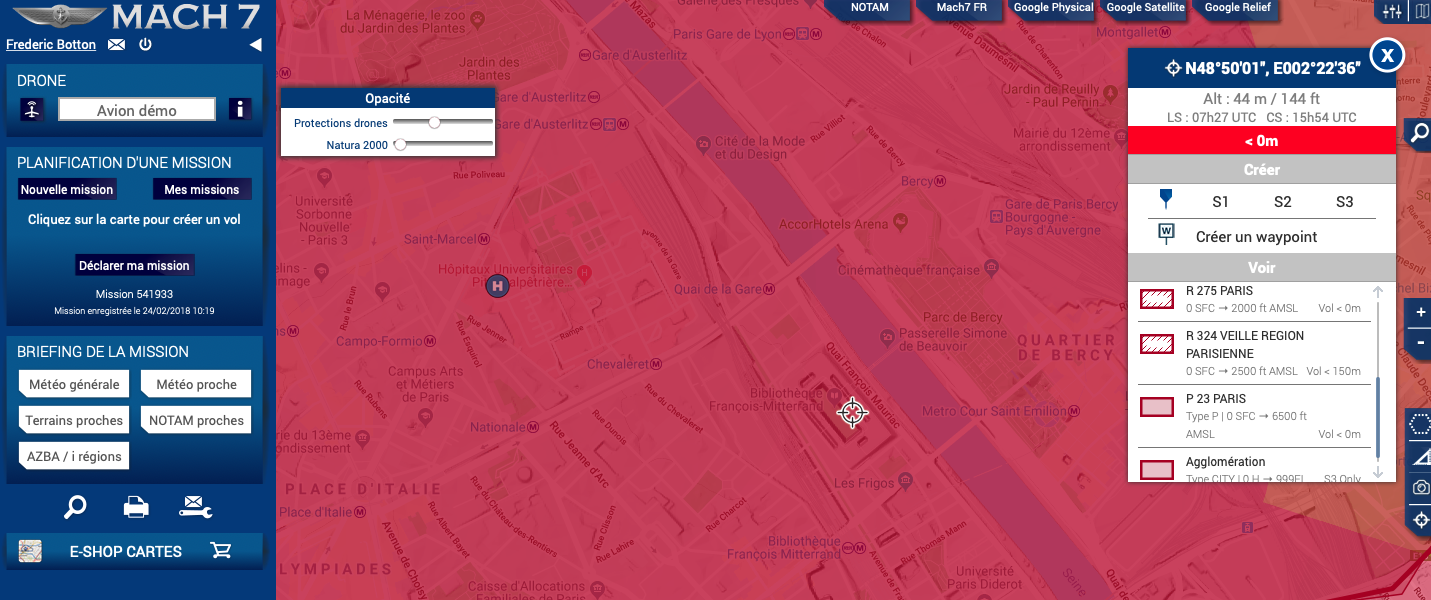Open Terrains proches briefing
1431x600 pixels.
tap(74, 420)
